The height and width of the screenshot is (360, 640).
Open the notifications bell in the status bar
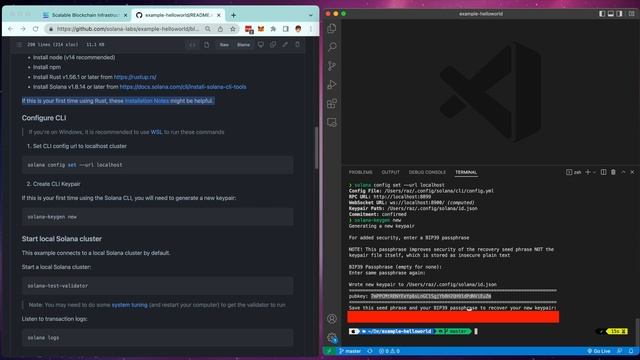(x=631, y=351)
